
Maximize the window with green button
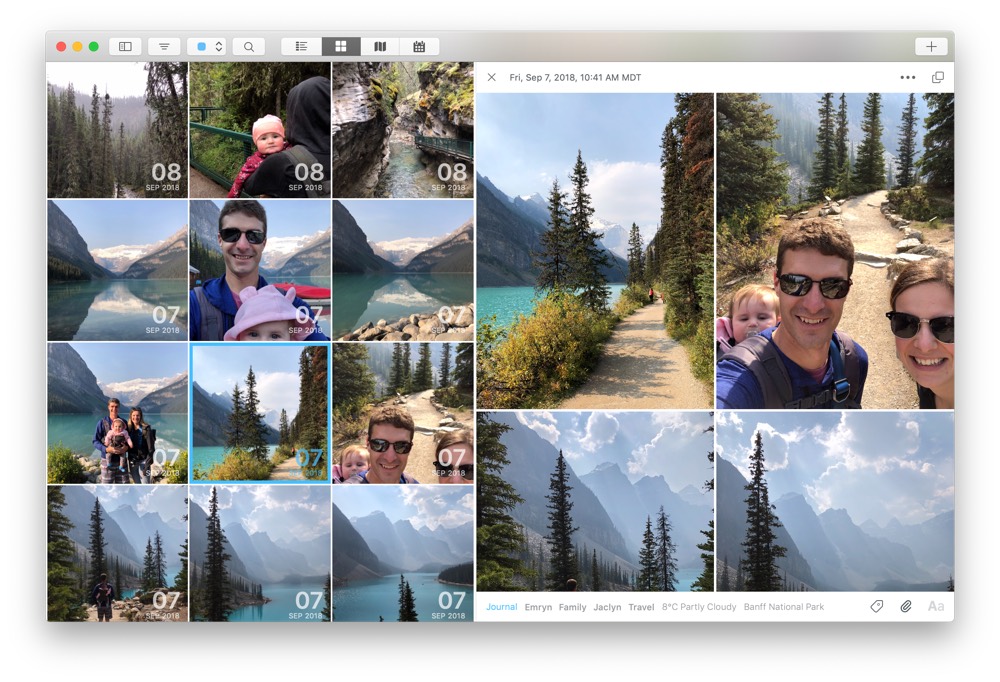coord(94,47)
